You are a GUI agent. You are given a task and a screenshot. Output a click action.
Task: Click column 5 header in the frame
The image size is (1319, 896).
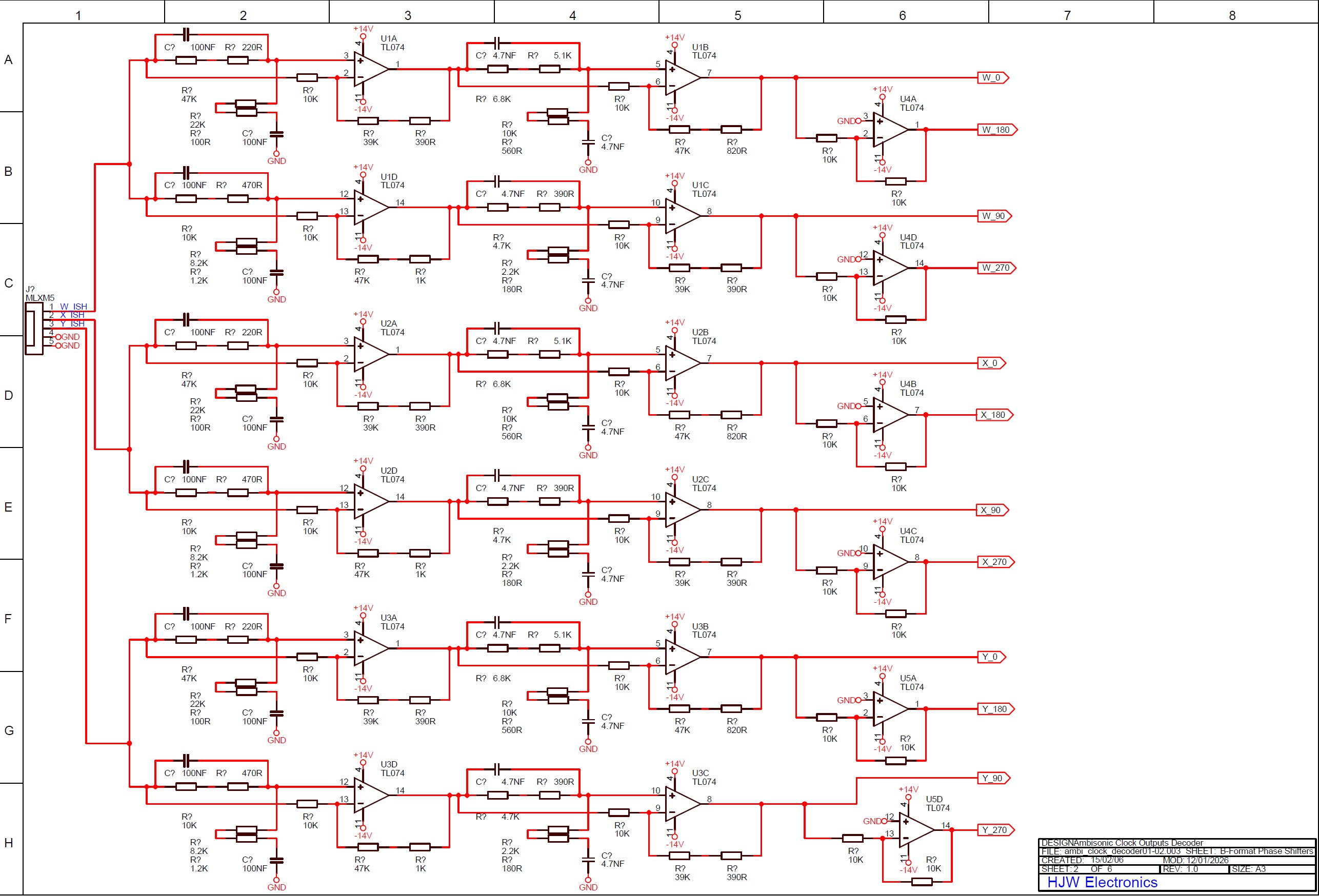coord(737,15)
